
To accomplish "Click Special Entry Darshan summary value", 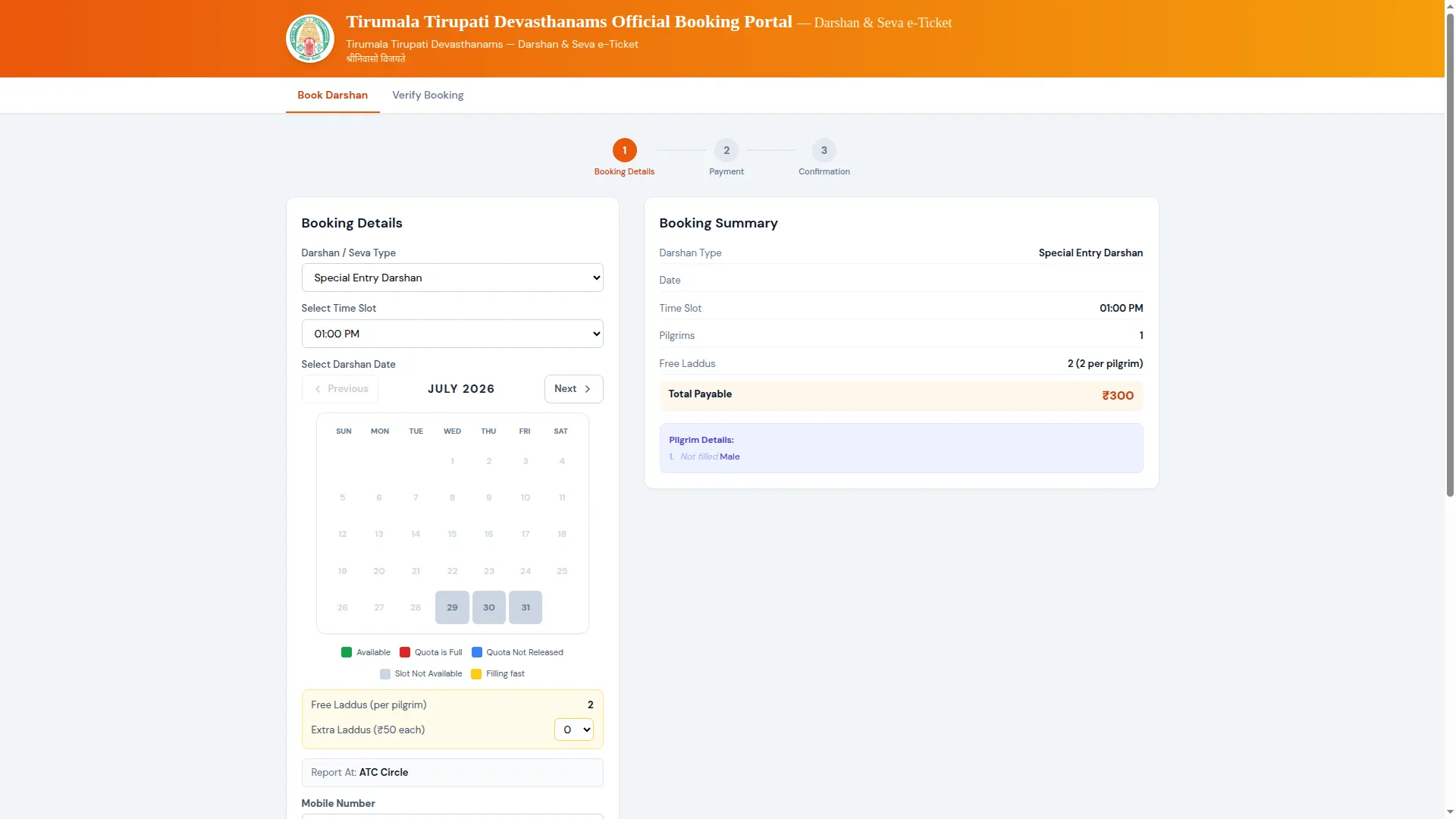I will pyautogui.click(x=1090, y=253).
